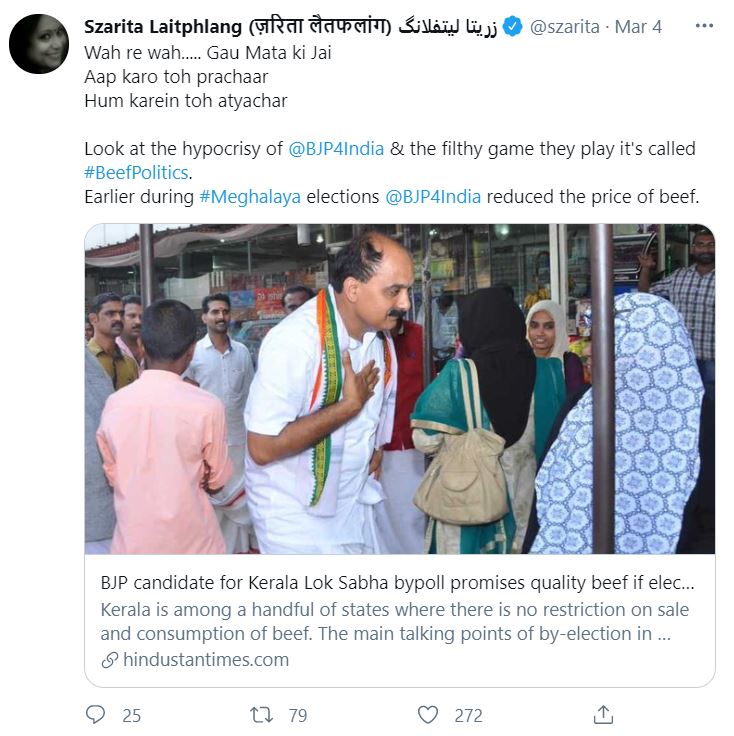This screenshot has height=736, width=734.
Task: Open Szarita's profile picture avatar
Action: [39, 44]
